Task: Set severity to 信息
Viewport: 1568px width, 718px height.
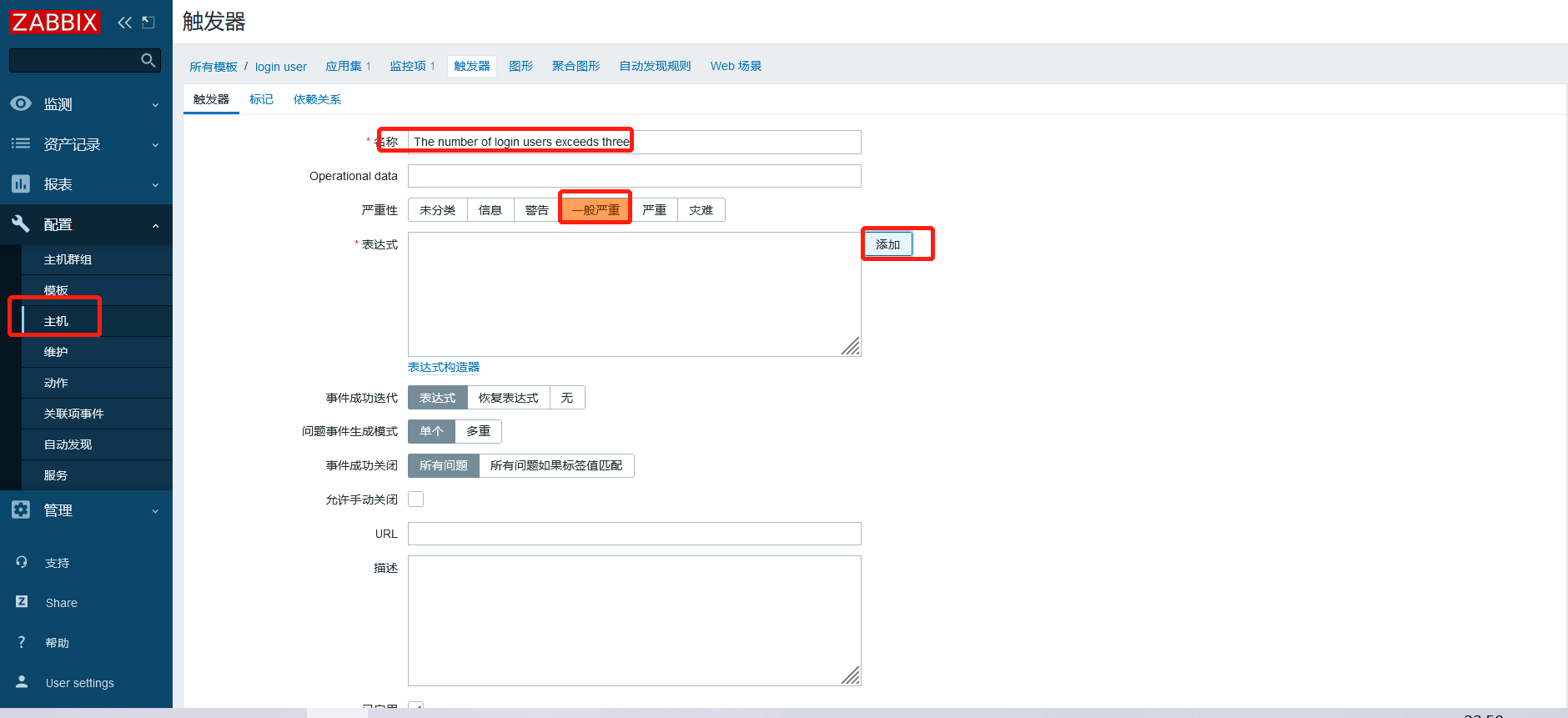Action: pyautogui.click(x=490, y=210)
